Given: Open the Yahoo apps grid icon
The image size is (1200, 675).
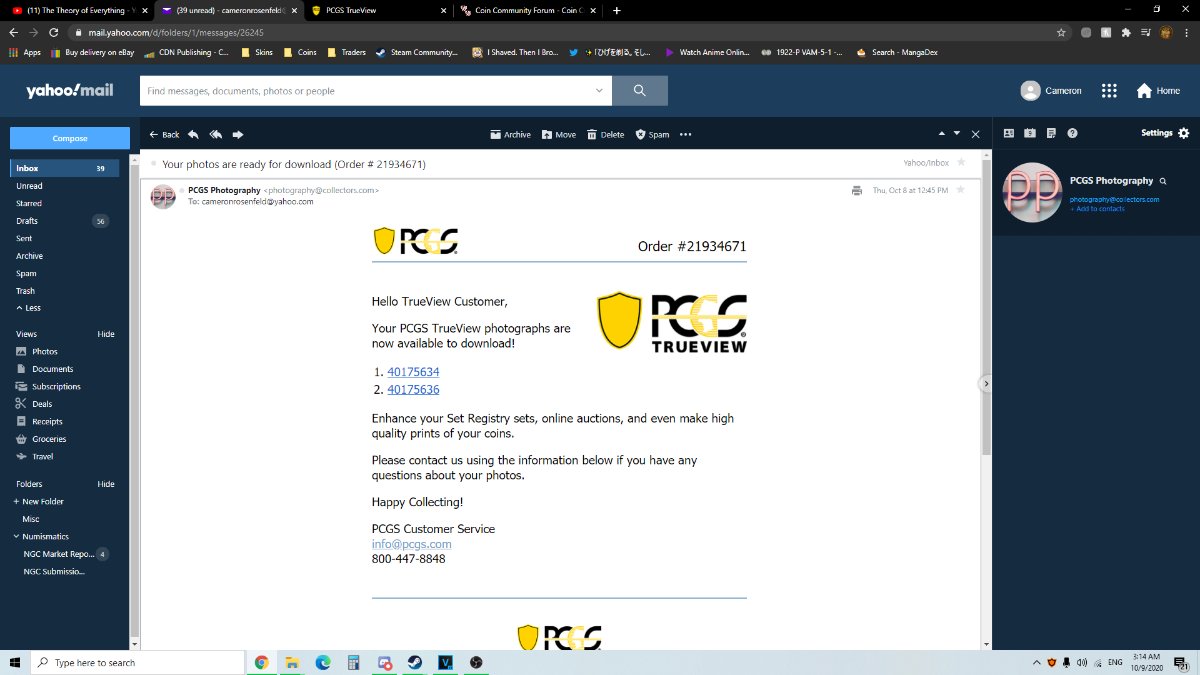Looking at the screenshot, I should 1109,90.
